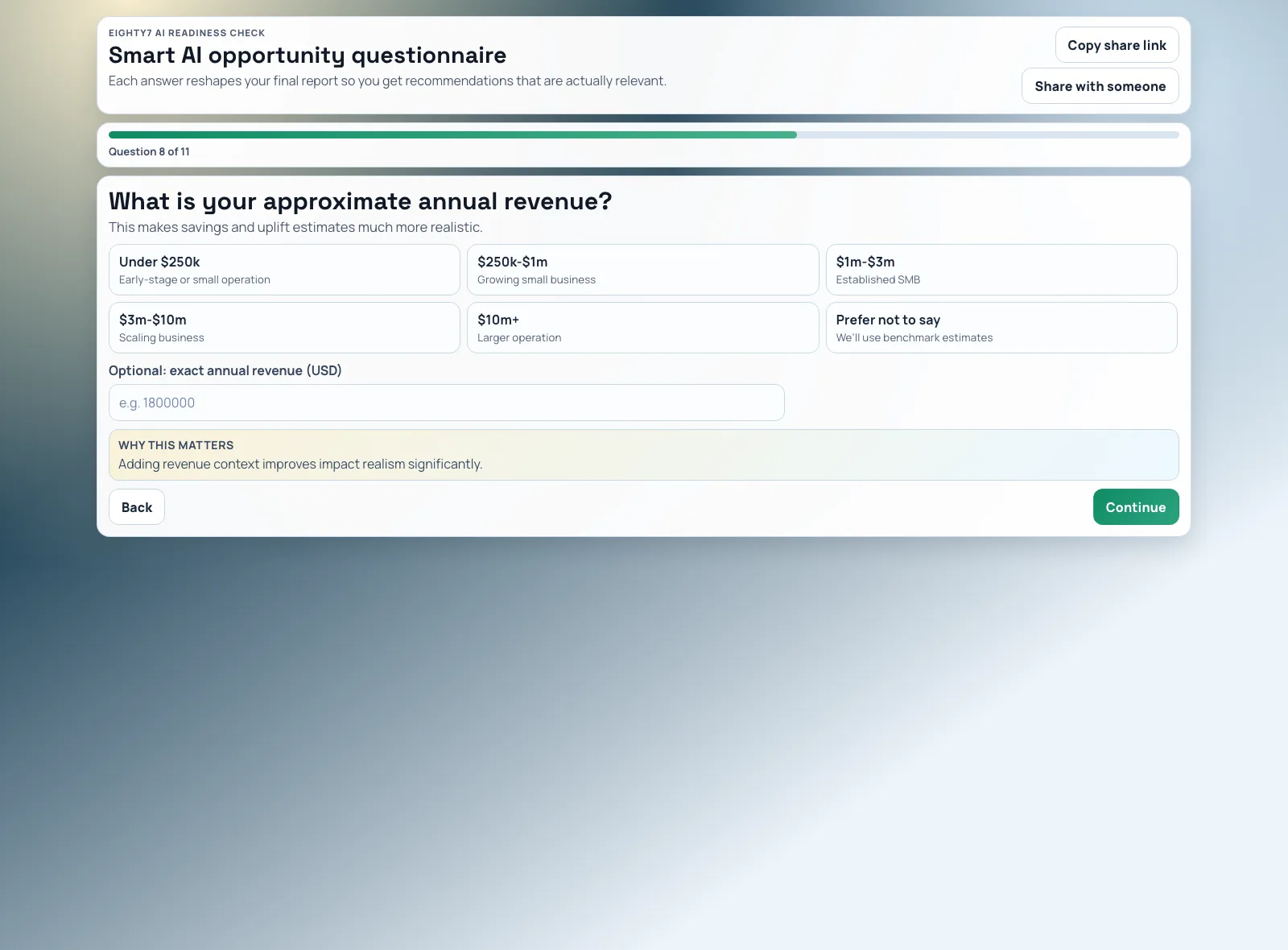Click the approximate annual revenue question heading
Viewport: 1288px width, 950px height.
tap(360, 201)
